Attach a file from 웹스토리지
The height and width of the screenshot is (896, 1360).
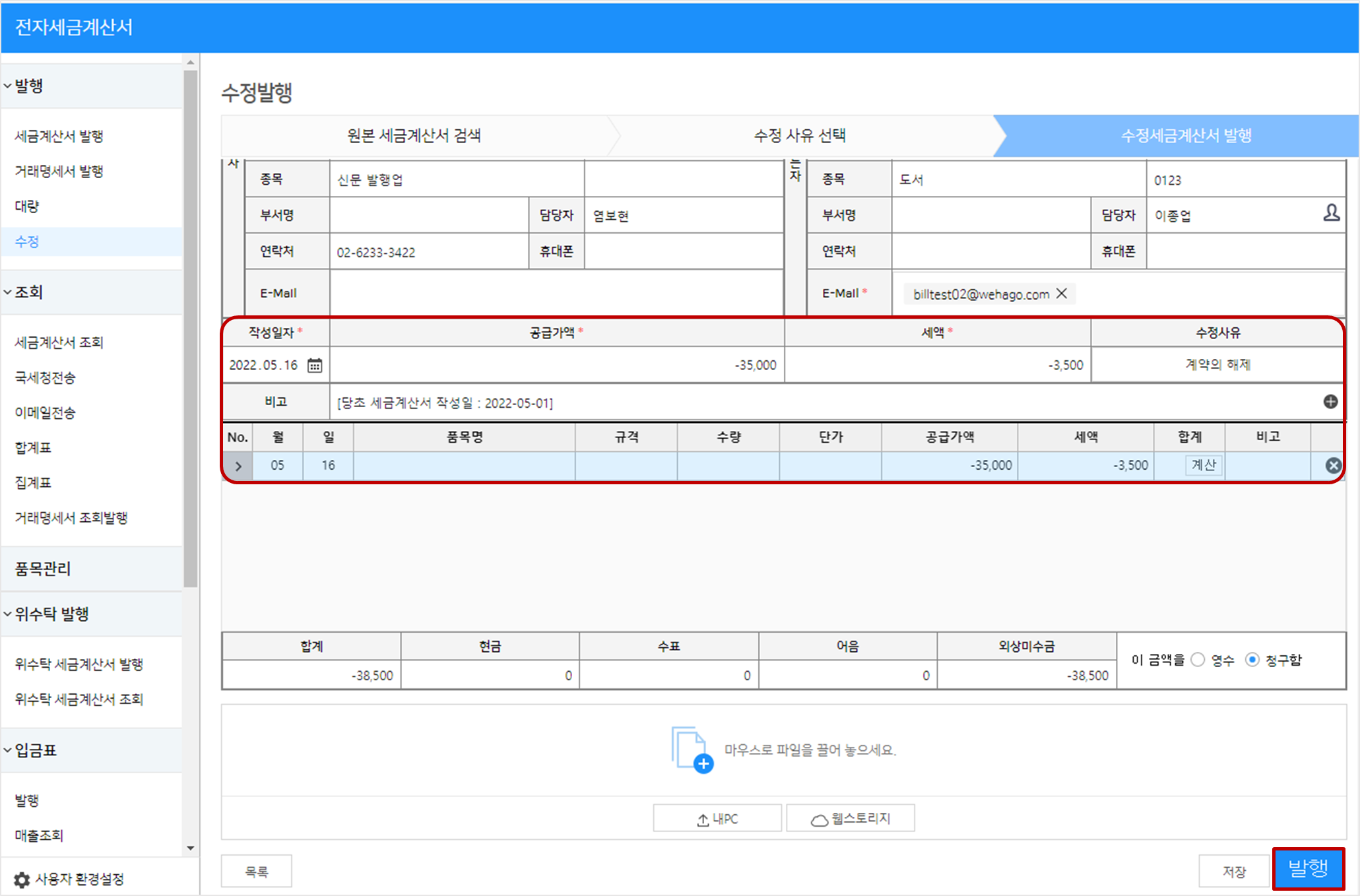pyautogui.click(x=850, y=819)
